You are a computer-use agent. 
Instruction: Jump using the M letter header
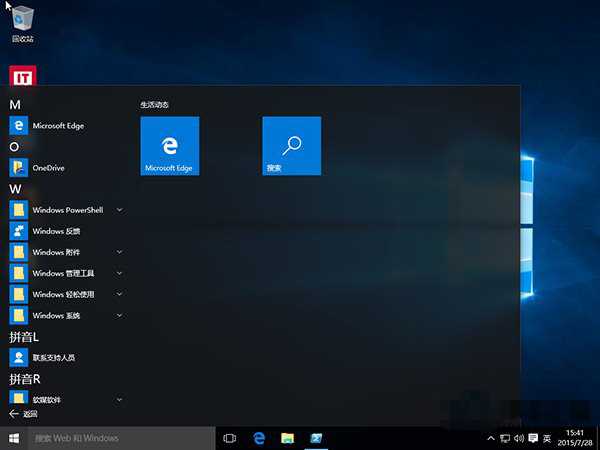coord(15,105)
